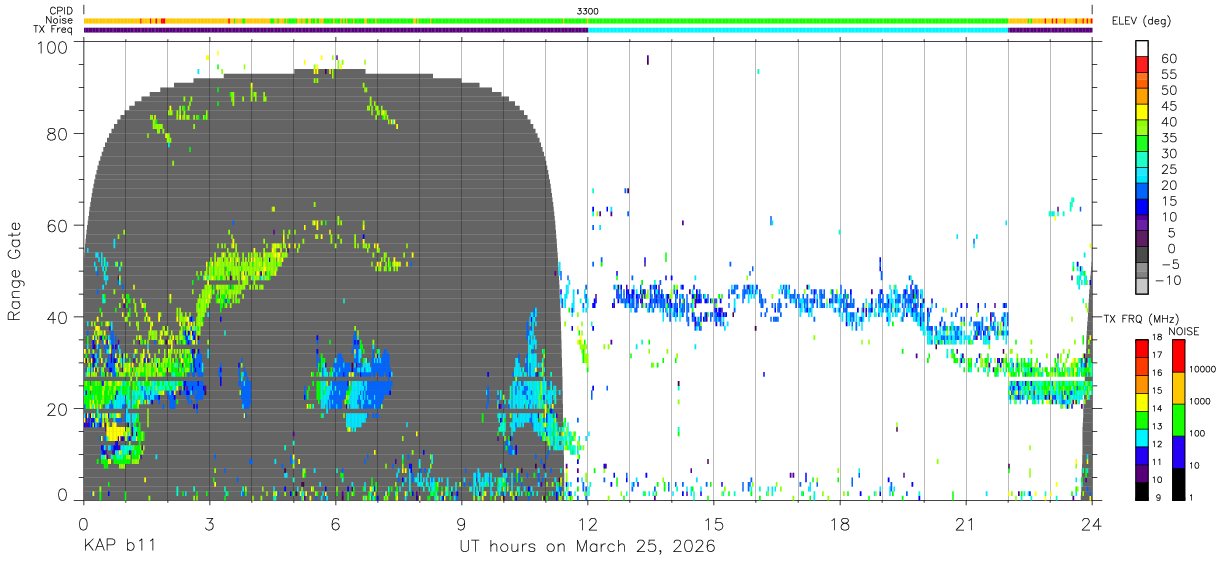The width and height of the screenshot is (1228, 567).
Task: Click the white top segment of the ELEV scale
Action: [1142, 48]
